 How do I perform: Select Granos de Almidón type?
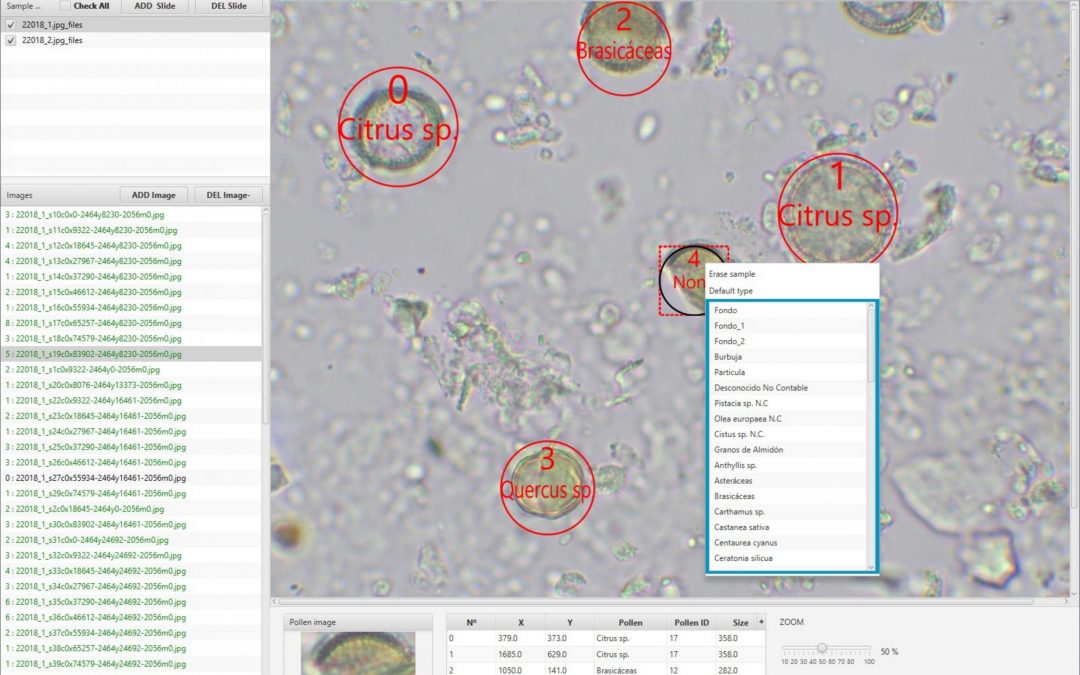click(x=787, y=450)
